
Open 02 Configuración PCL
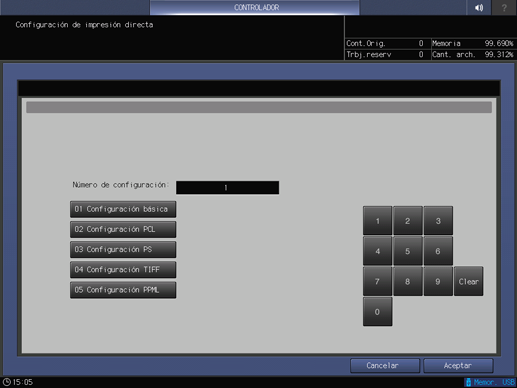(x=123, y=229)
